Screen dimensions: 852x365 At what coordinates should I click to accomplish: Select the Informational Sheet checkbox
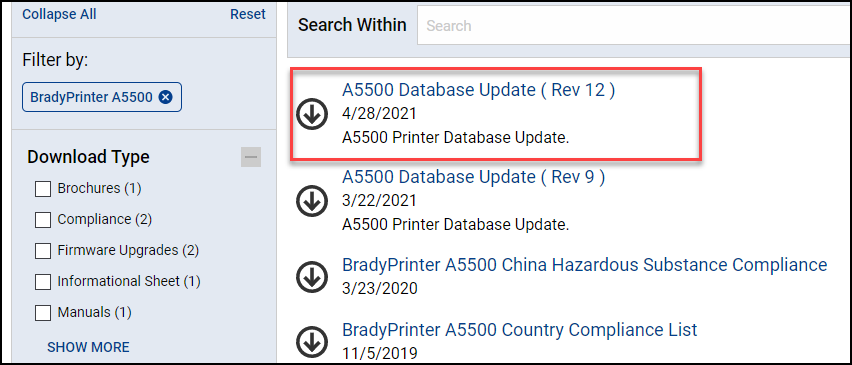click(x=43, y=282)
